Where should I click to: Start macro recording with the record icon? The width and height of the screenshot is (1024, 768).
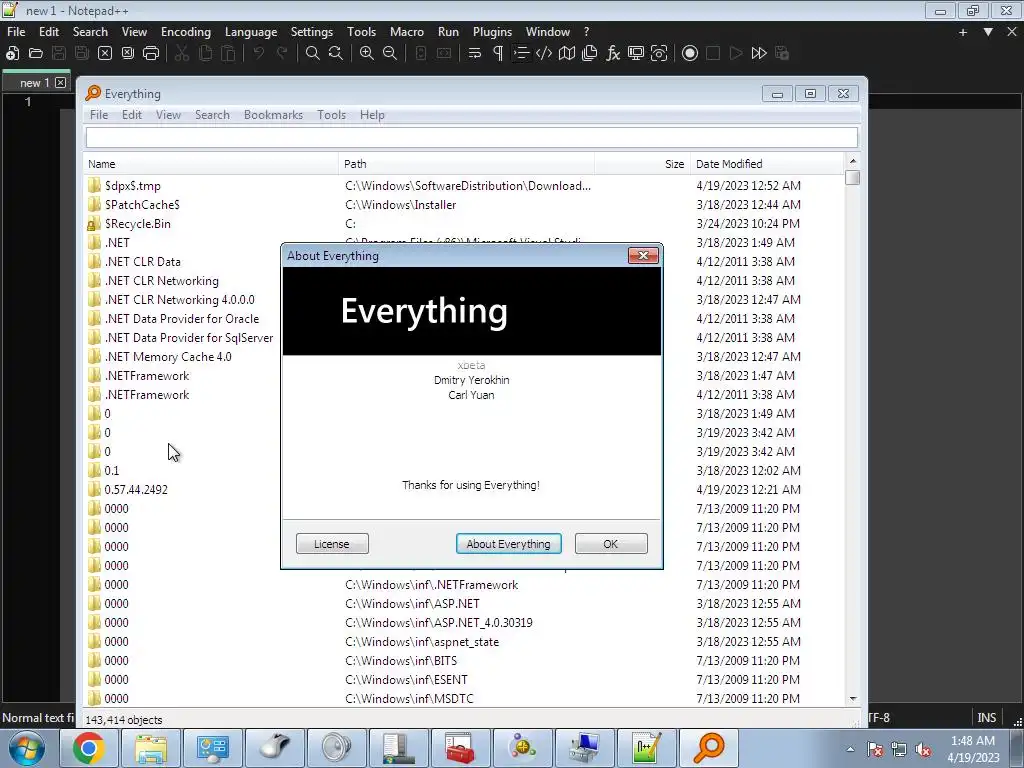(x=690, y=54)
